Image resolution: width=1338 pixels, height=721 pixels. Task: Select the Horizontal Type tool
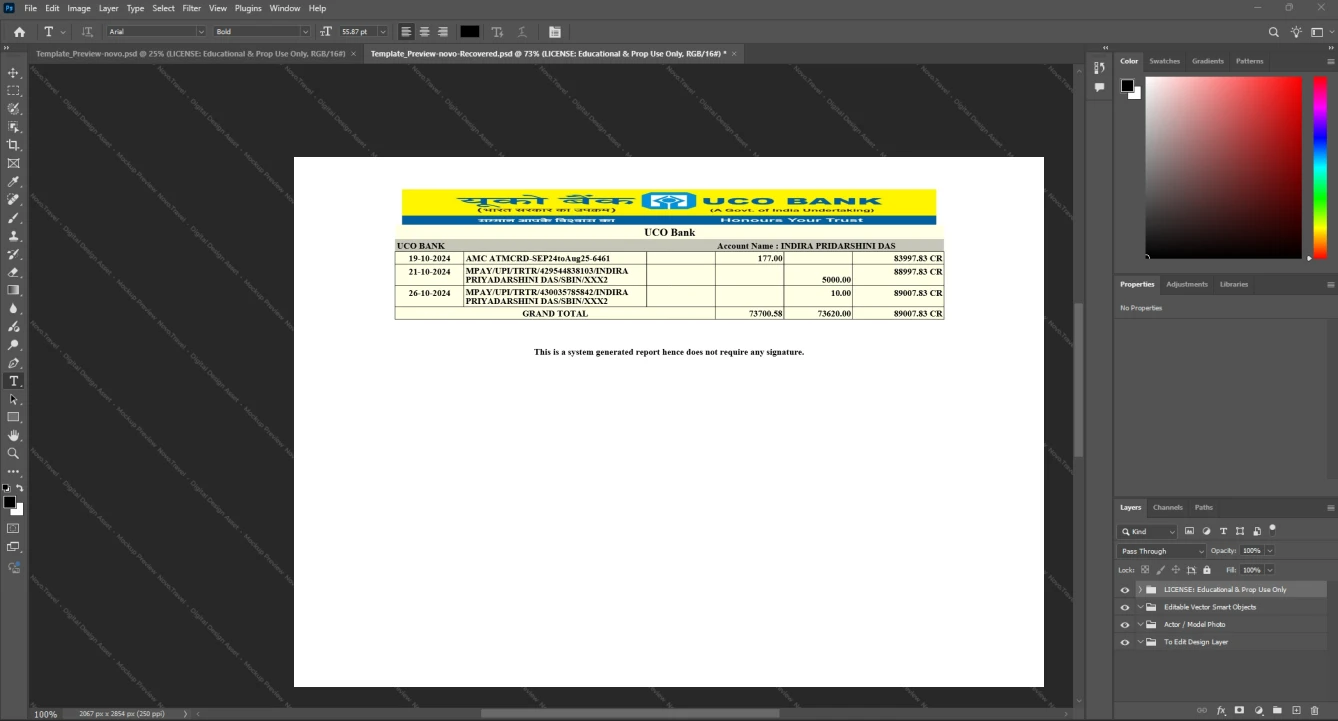[x=13, y=381]
